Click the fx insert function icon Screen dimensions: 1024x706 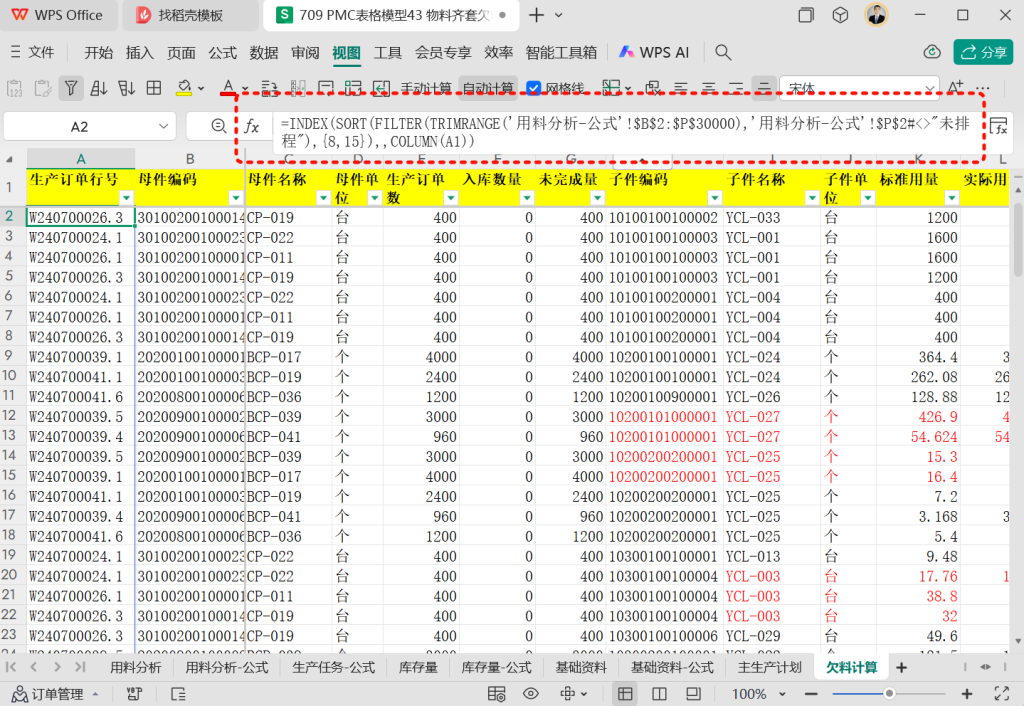[x=251, y=127]
